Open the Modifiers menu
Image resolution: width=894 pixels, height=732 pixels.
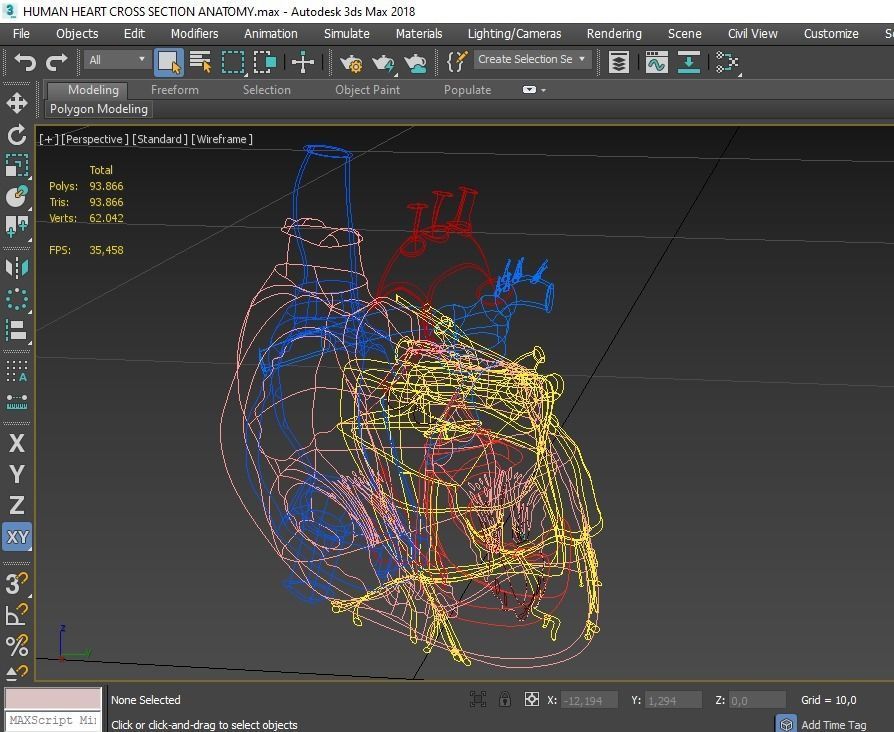tap(194, 34)
